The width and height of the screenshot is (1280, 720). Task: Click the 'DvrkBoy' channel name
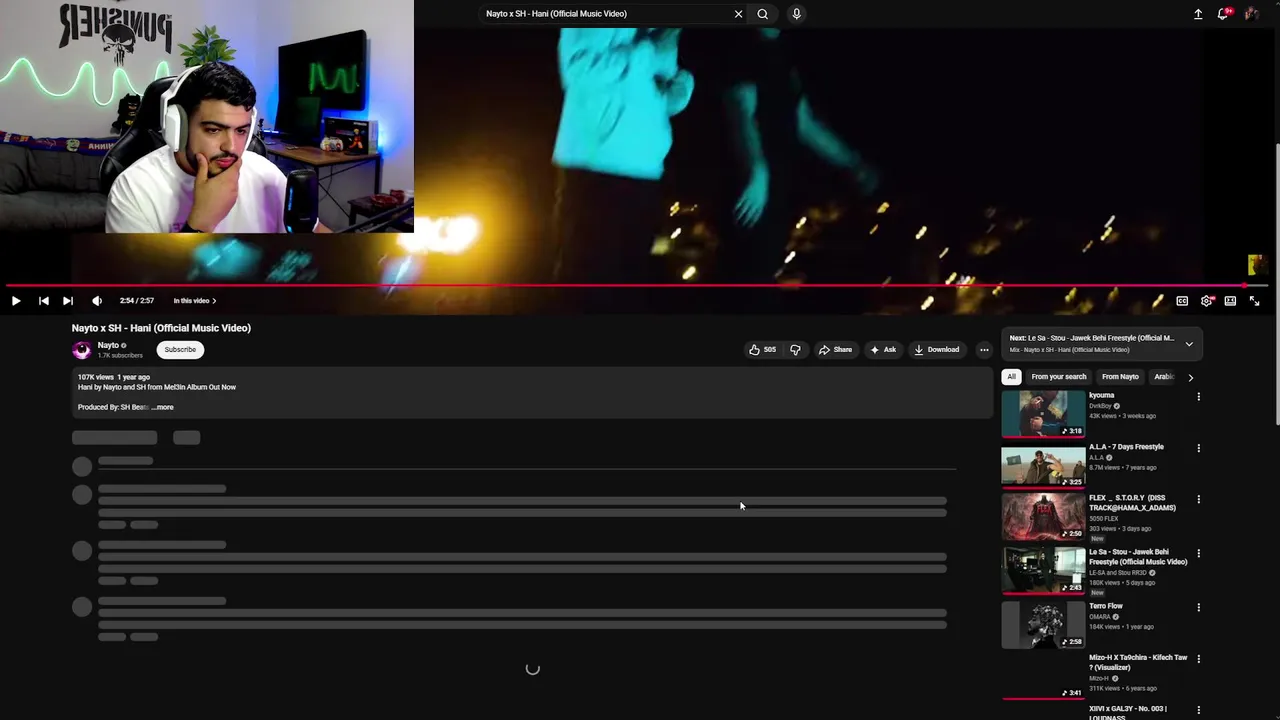1100,406
